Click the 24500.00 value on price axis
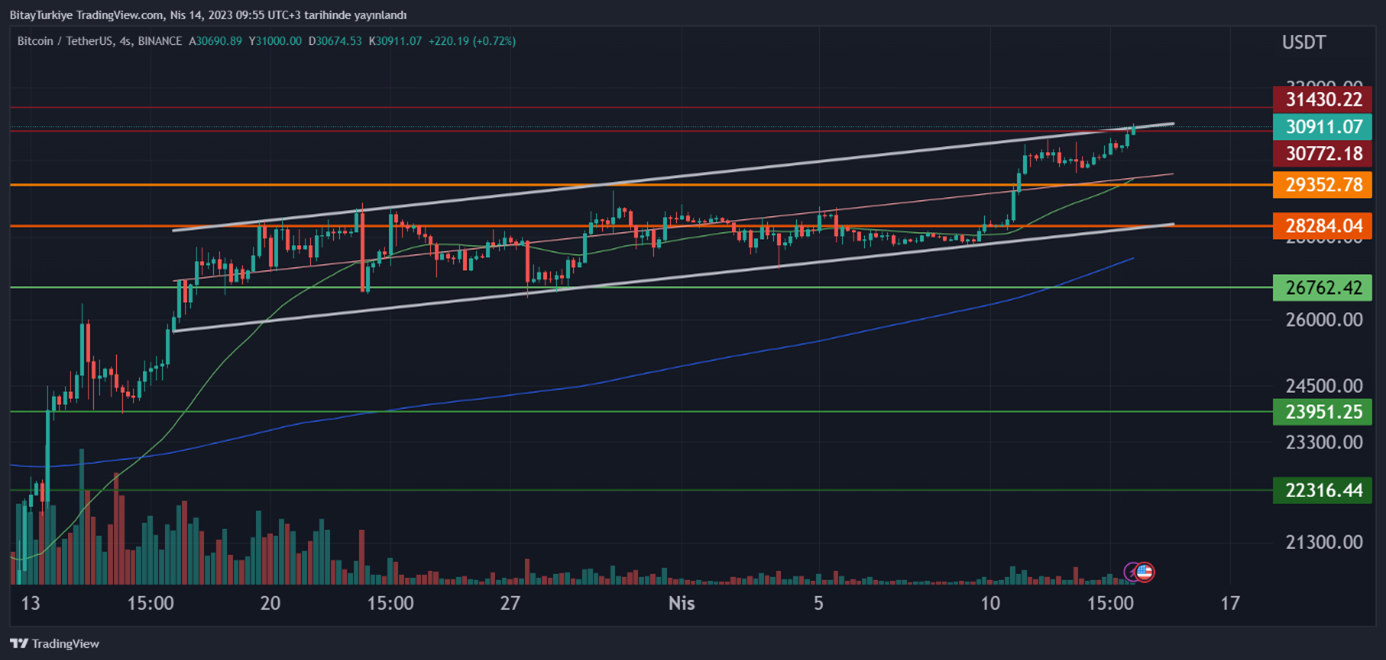This screenshot has height=660, width=1386. (1324, 386)
